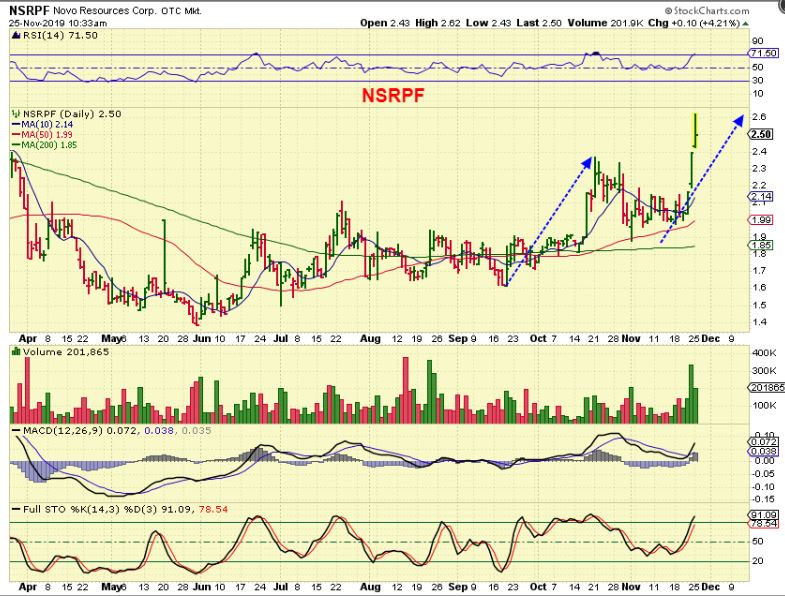Click the Jul label on bottom date axis
785x596 pixels.
point(281,586)
